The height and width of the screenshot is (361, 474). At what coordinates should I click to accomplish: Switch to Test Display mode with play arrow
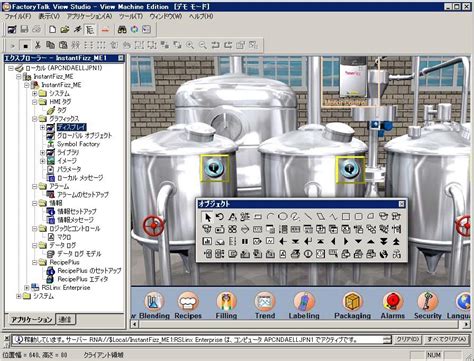coord(13,45)
